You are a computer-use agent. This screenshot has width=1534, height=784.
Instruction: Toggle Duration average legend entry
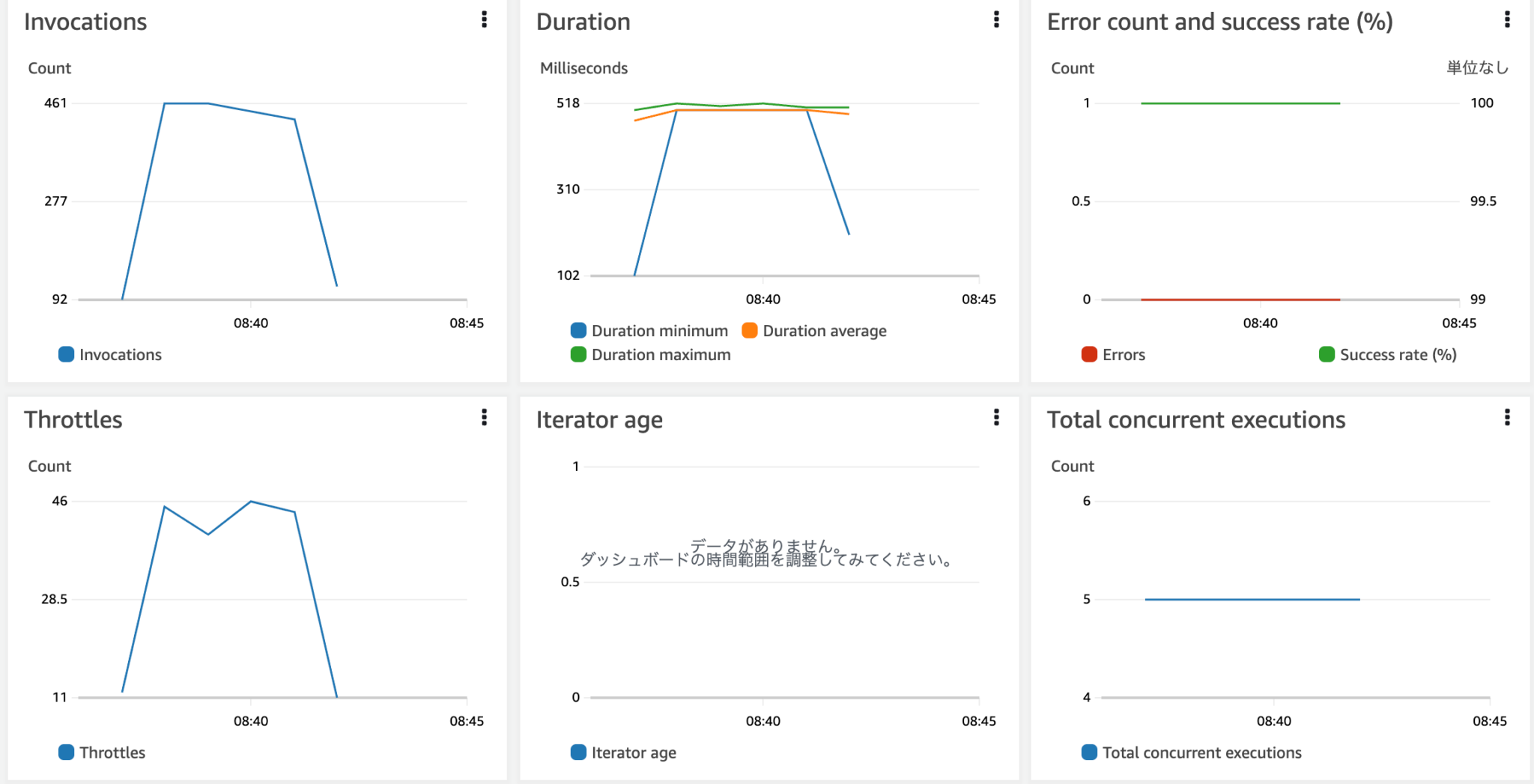(814, 331)
